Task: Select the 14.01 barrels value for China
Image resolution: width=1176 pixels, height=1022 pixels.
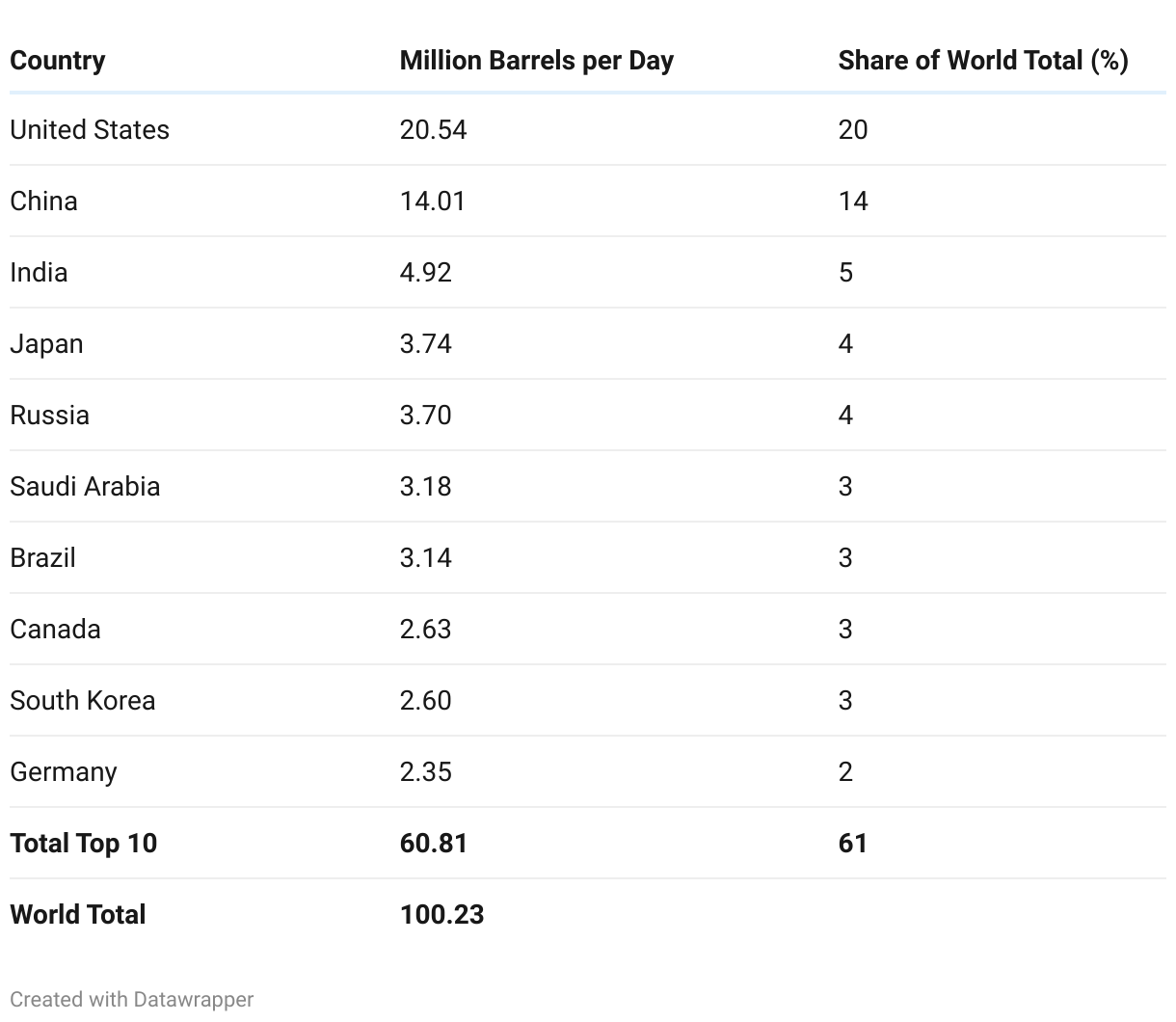Action: point(432,201)
